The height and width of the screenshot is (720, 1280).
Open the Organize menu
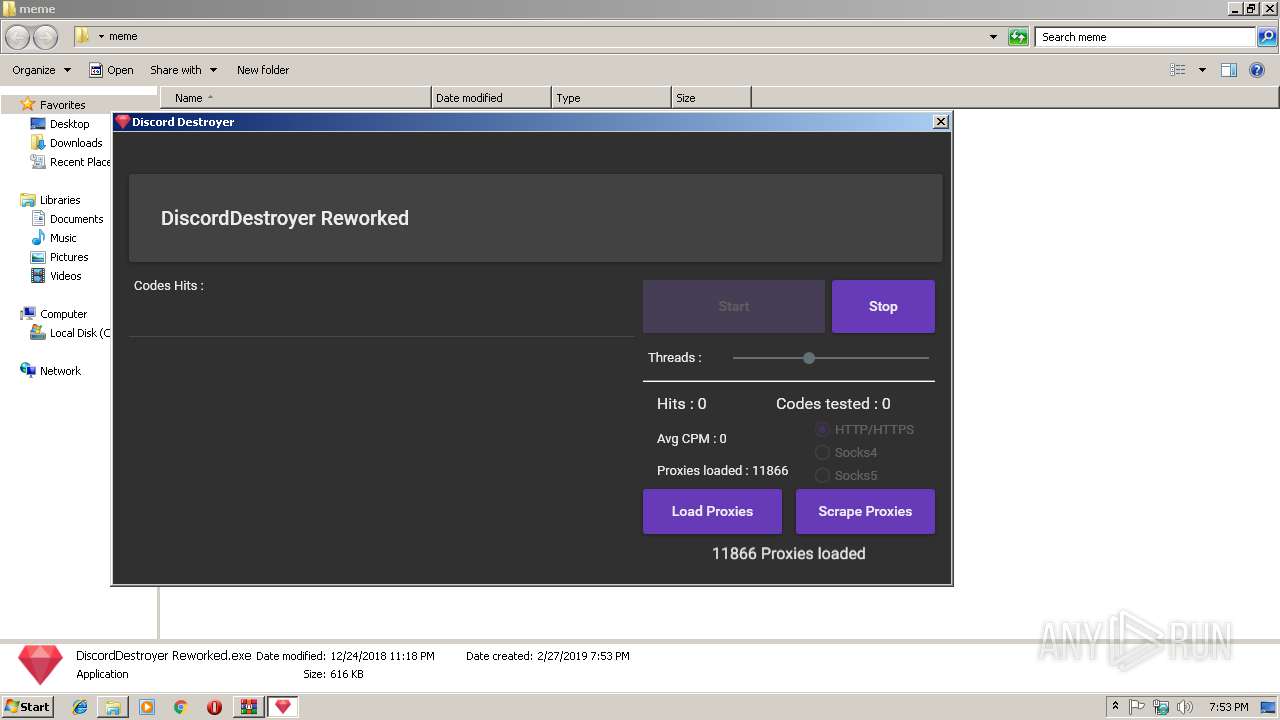(41, 70)
